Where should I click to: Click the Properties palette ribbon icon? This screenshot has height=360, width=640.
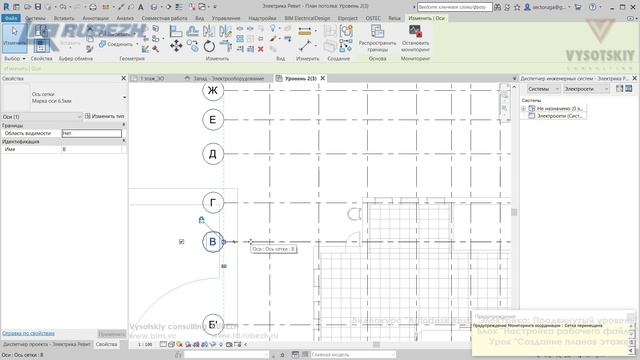[x=41, y=46]
